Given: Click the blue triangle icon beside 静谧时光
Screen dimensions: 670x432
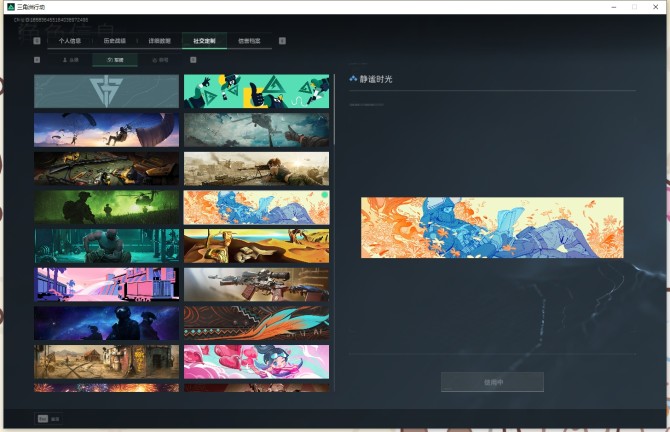Looking at the screenshot, I should tap(353, 79).
